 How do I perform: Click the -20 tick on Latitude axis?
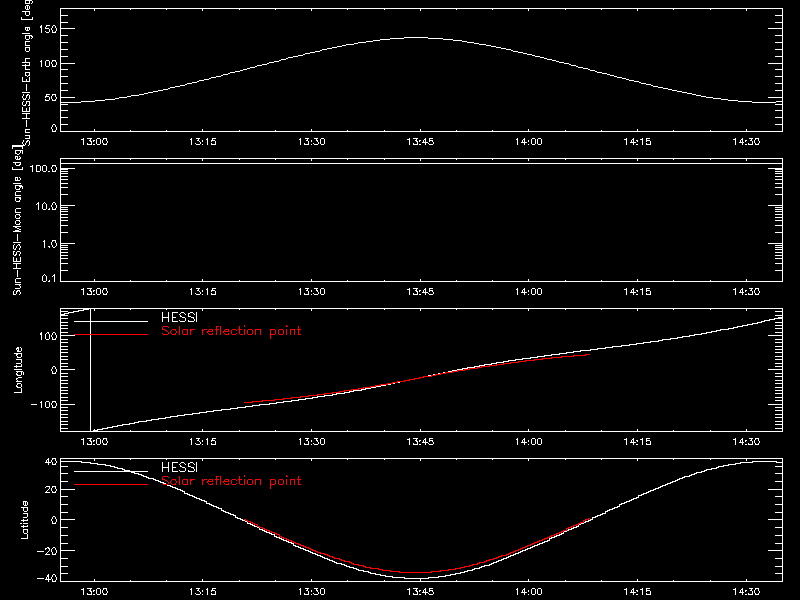coord(47,551)
